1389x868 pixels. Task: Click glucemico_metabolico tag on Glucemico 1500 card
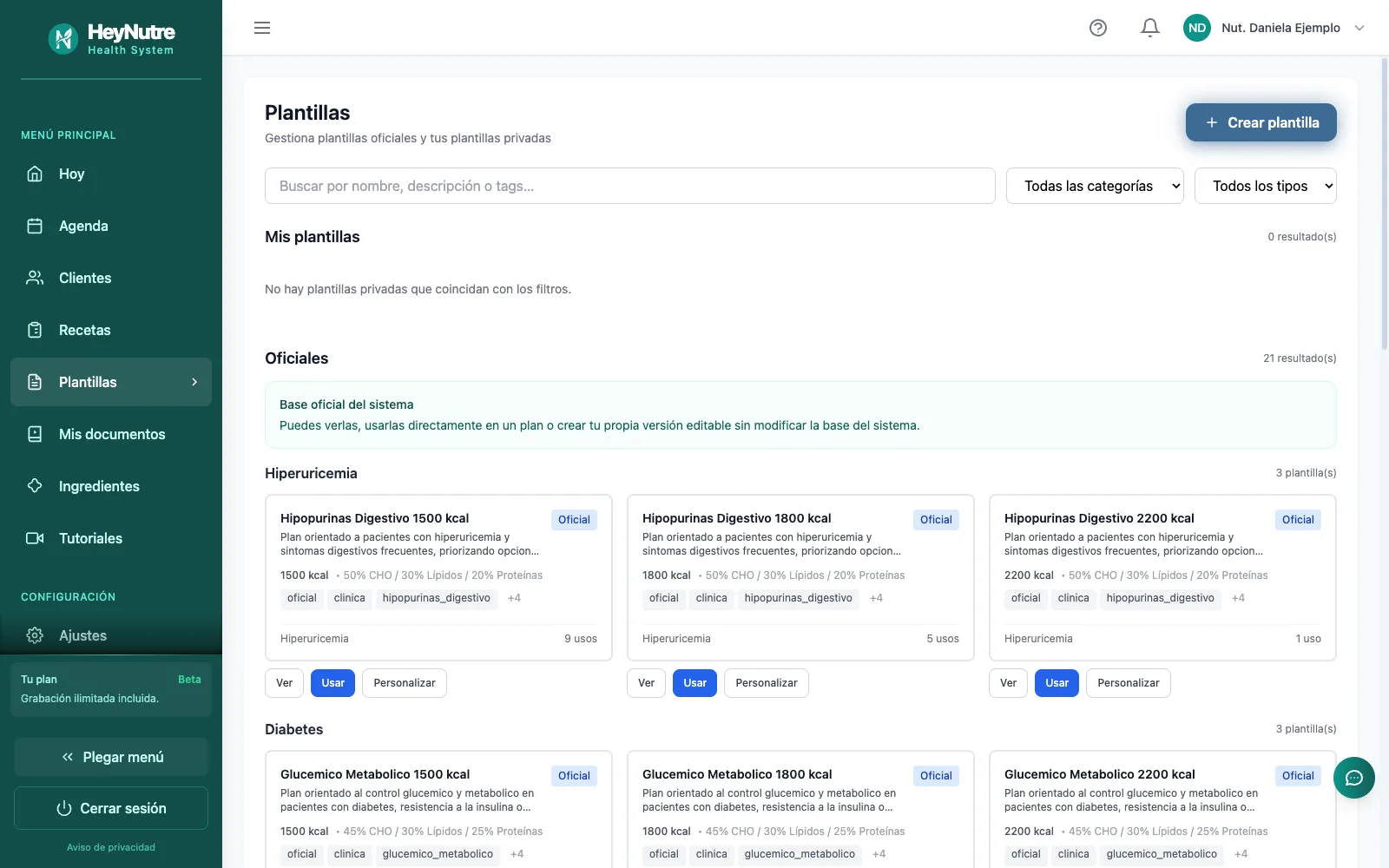point(438,854)
